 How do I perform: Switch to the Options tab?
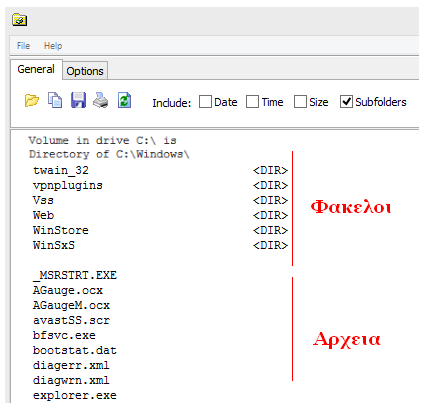(85, 71)
